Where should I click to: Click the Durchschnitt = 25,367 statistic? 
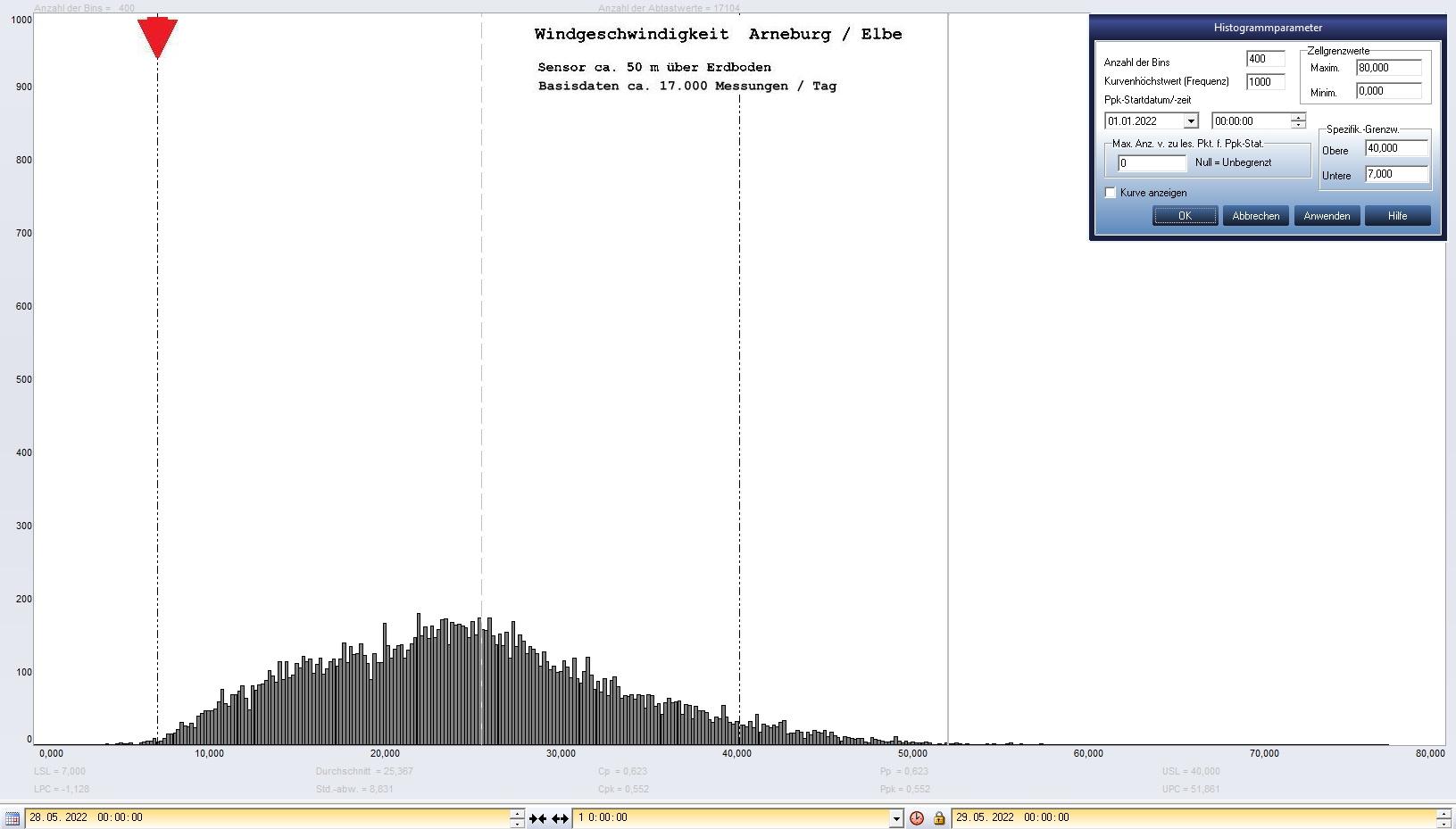(364, 771)
